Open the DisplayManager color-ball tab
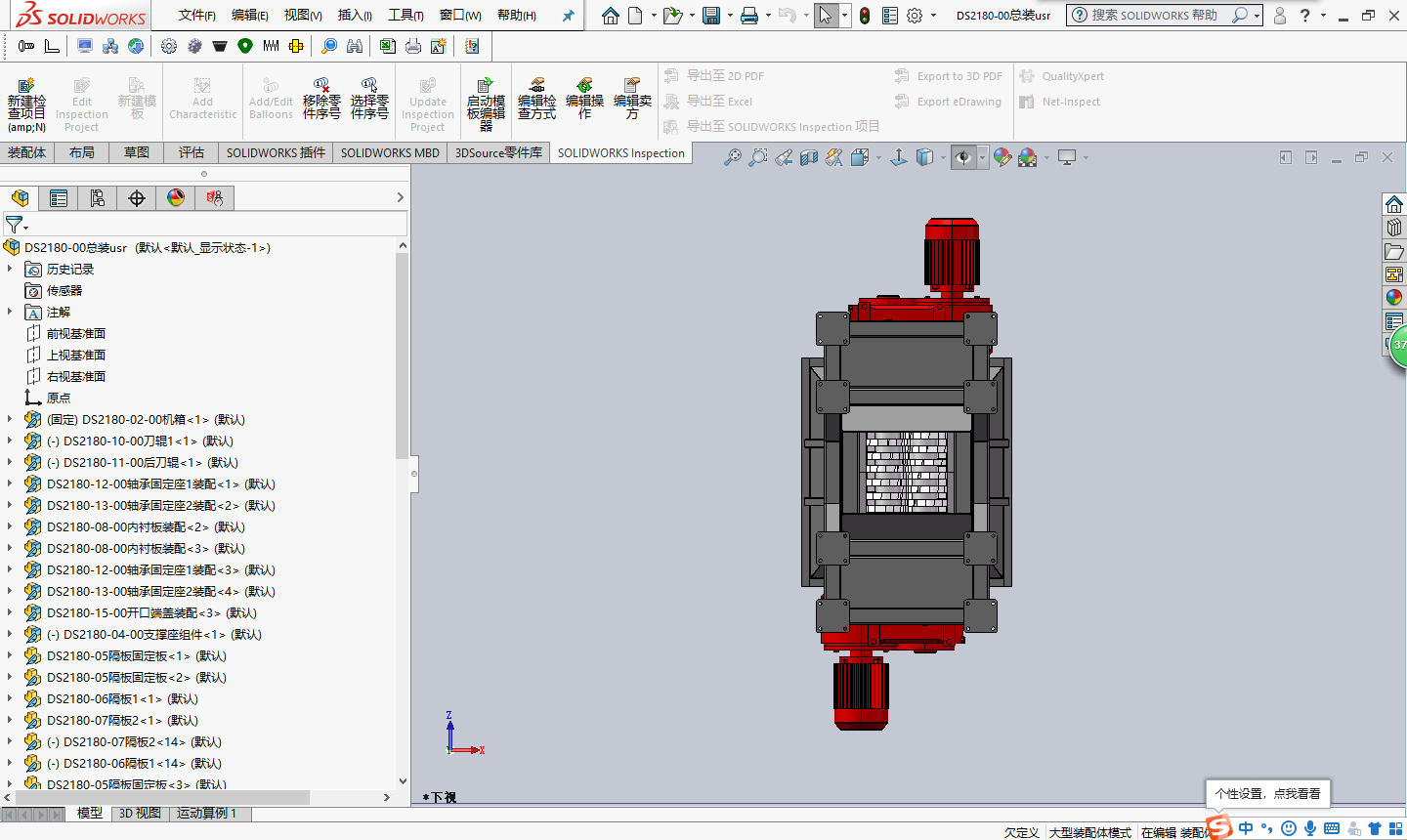Image resolution: width=1407 pixels, height=840 pixels. pos(176,198)
